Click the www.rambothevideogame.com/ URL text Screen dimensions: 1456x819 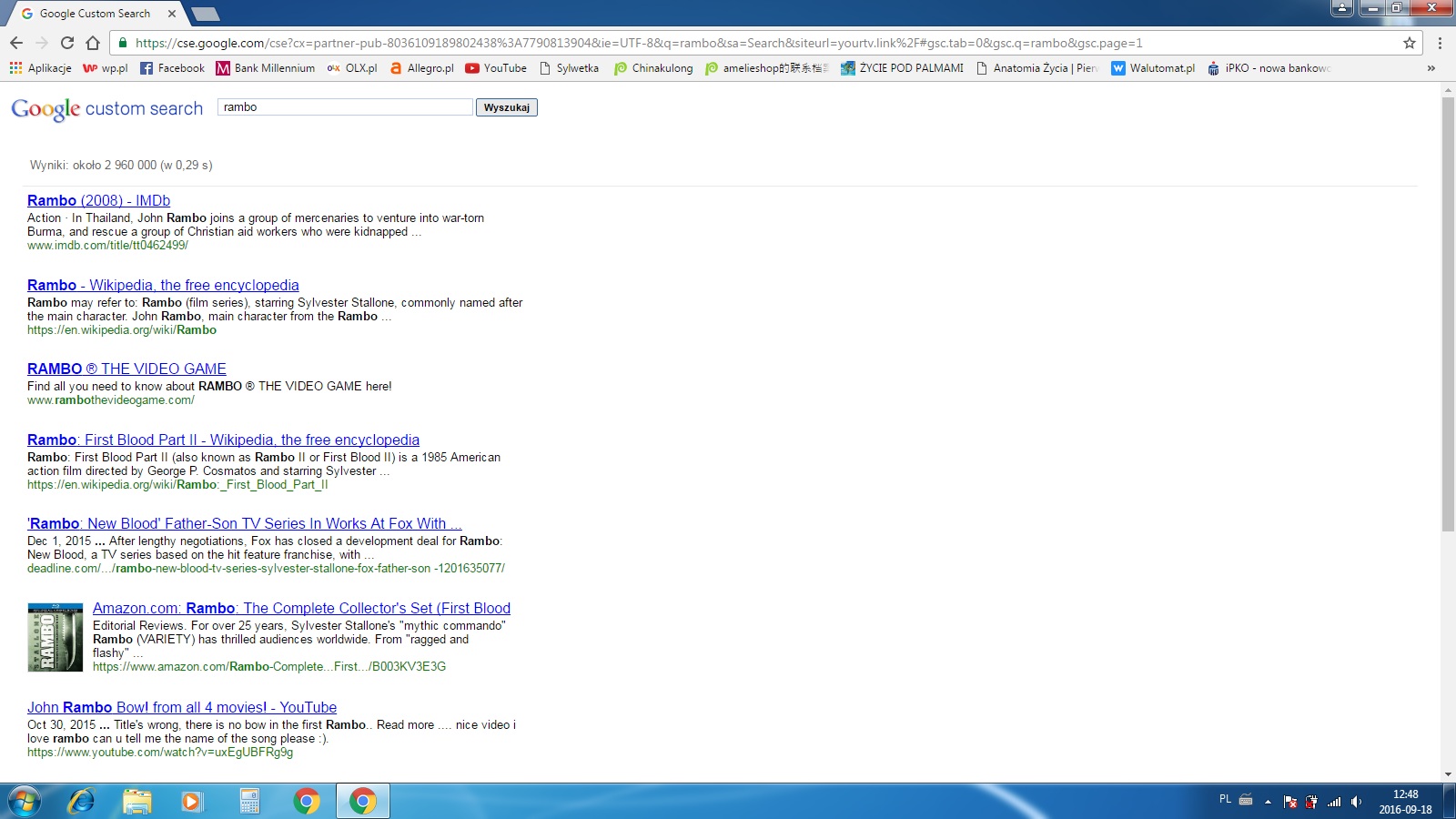coord(111,399)
